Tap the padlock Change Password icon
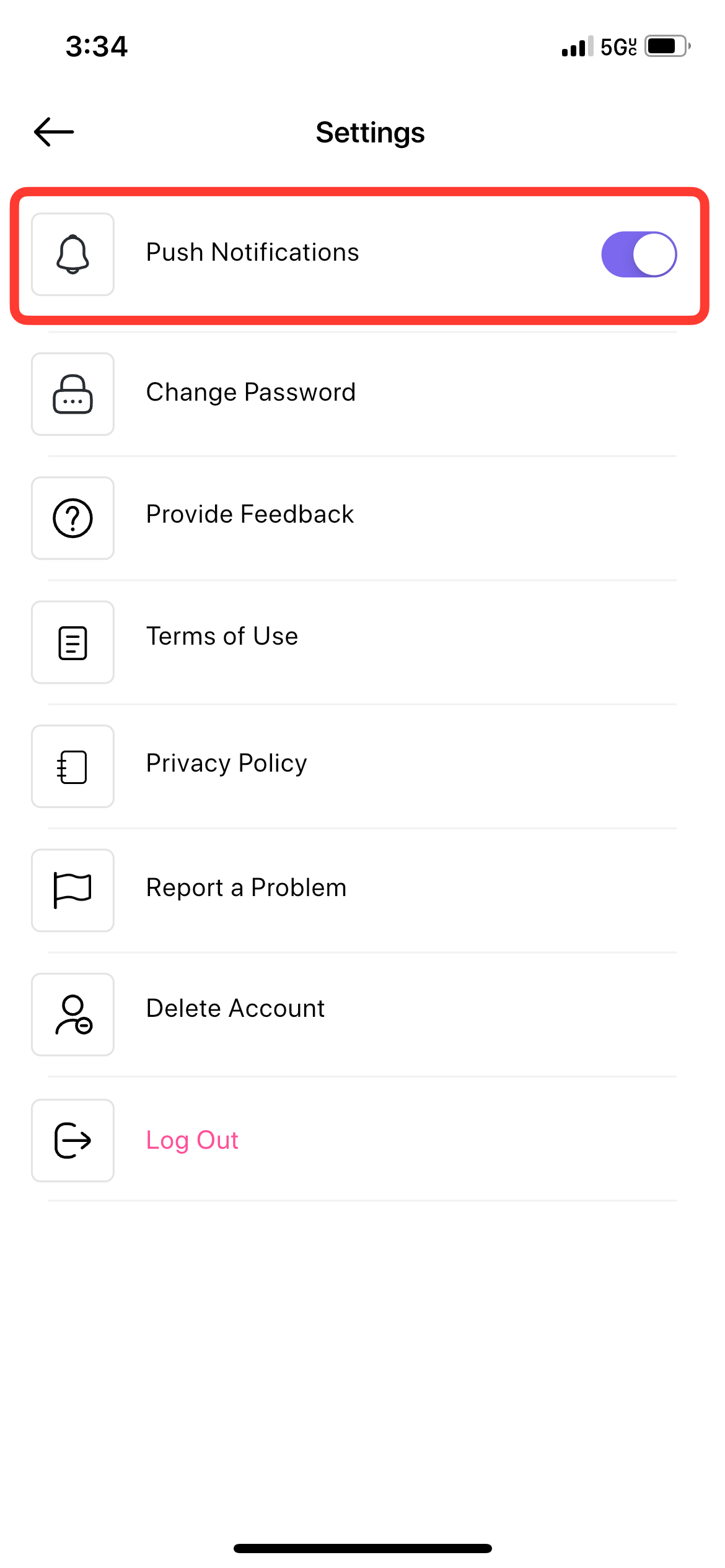 click(x=72, y=394)
